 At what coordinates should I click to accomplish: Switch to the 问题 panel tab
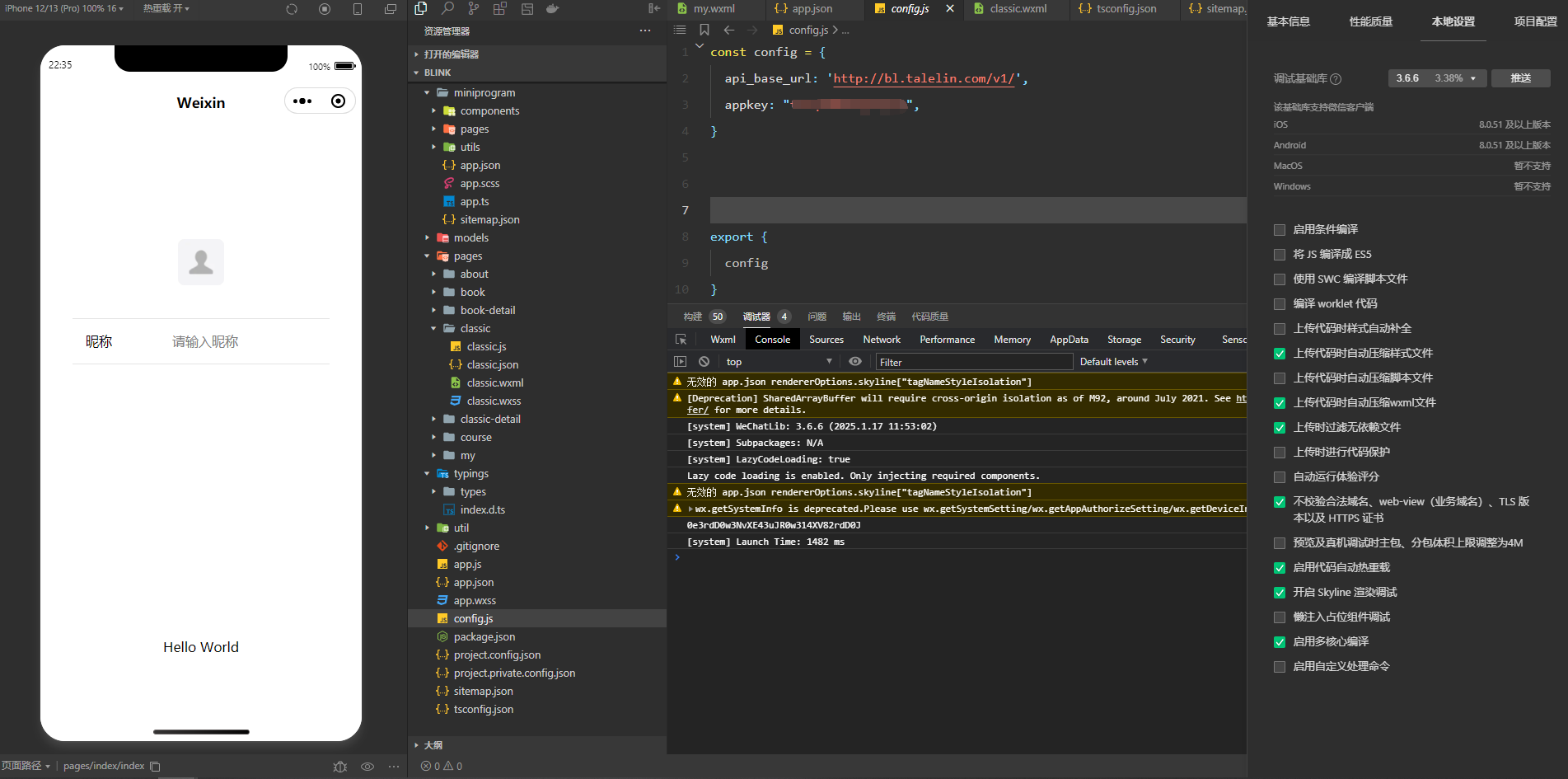pos(817,317)
